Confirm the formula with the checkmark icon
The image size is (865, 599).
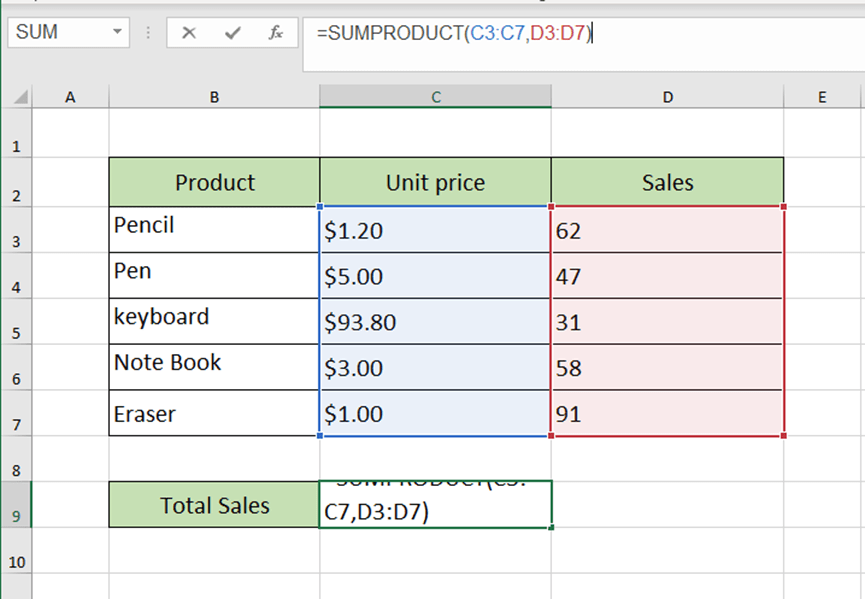(x=232, y=33)
